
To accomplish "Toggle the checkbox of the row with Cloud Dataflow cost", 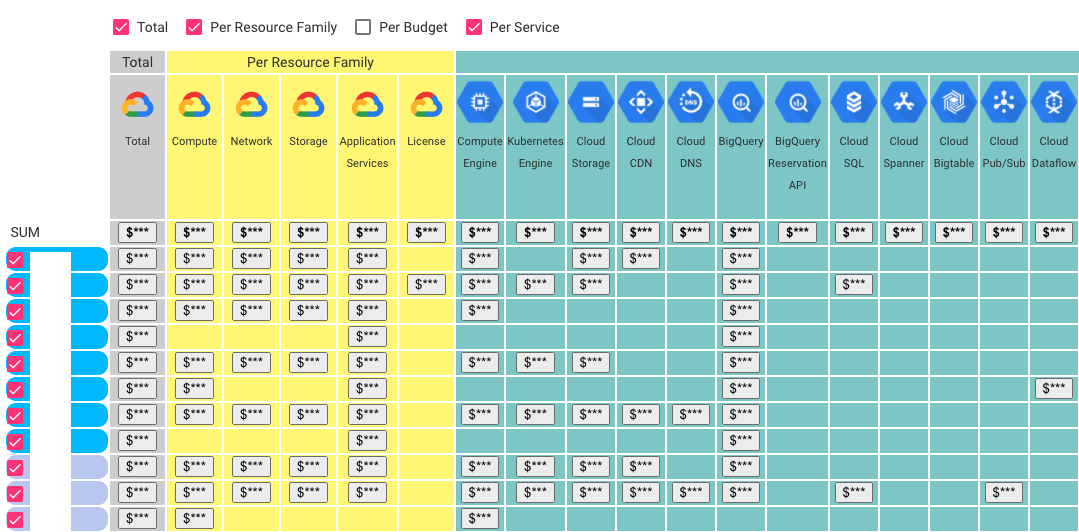I will click(15, 390).
